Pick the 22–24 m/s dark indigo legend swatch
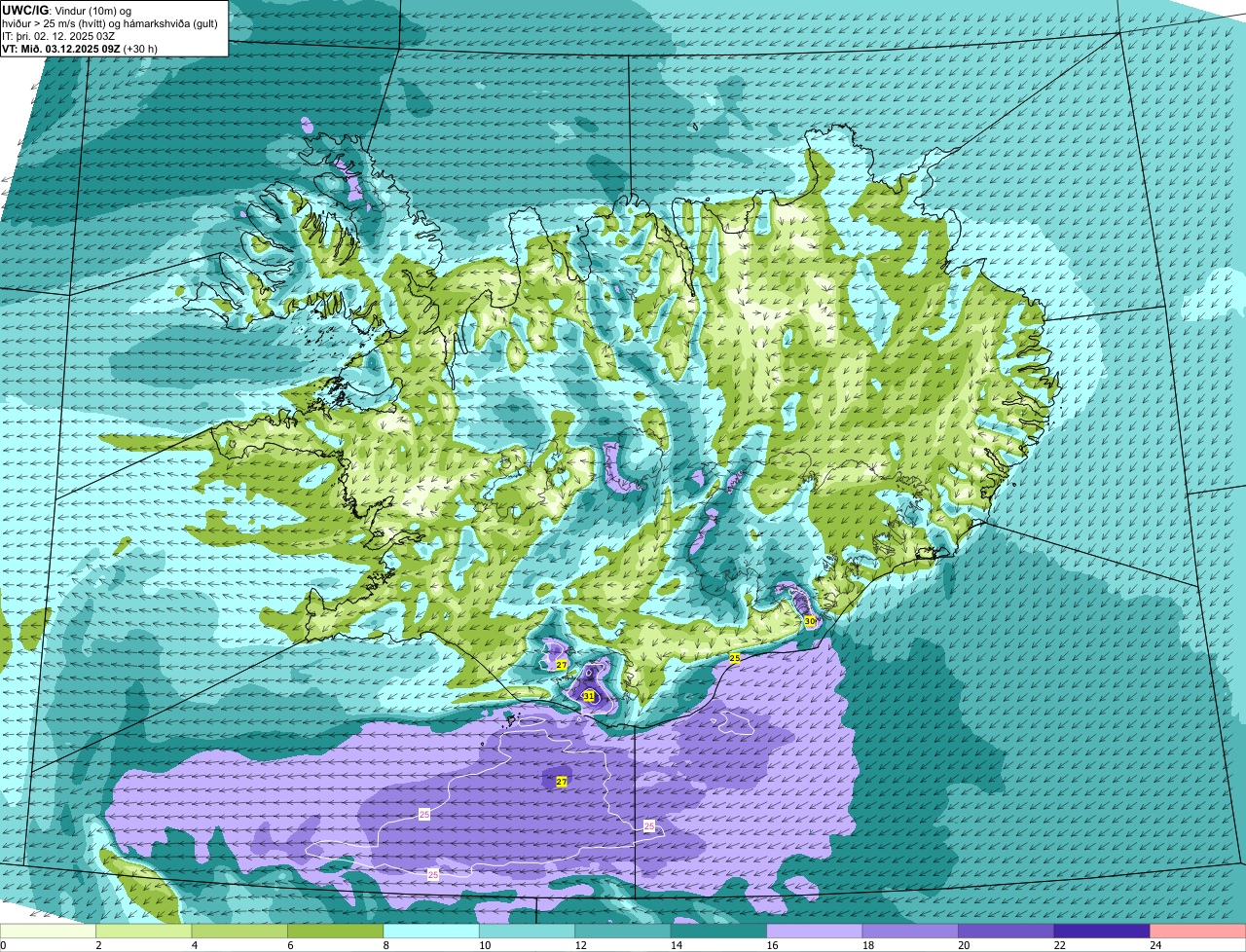The width and height of the screenshot is (1246, 952). pyautogui.click(x=1103, y=931)
